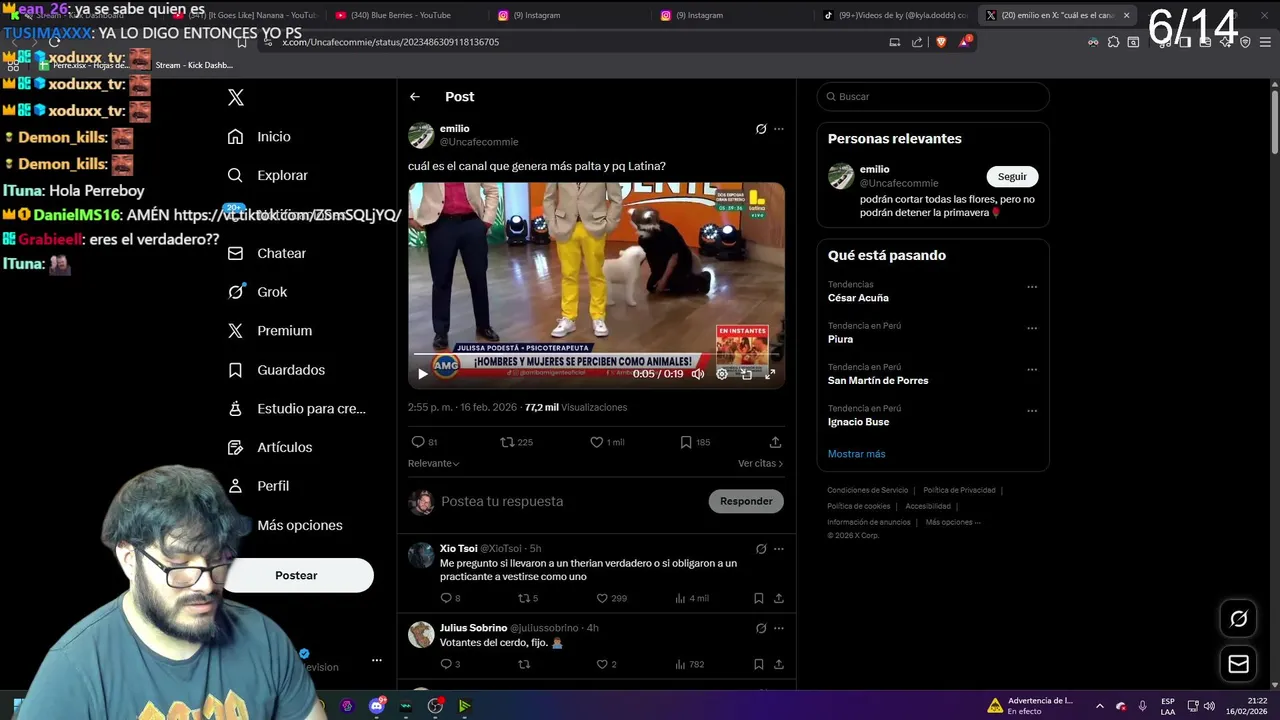Switch to the kyla.dodds TikTok tab

pyautogui.click(x=895, y=15)
